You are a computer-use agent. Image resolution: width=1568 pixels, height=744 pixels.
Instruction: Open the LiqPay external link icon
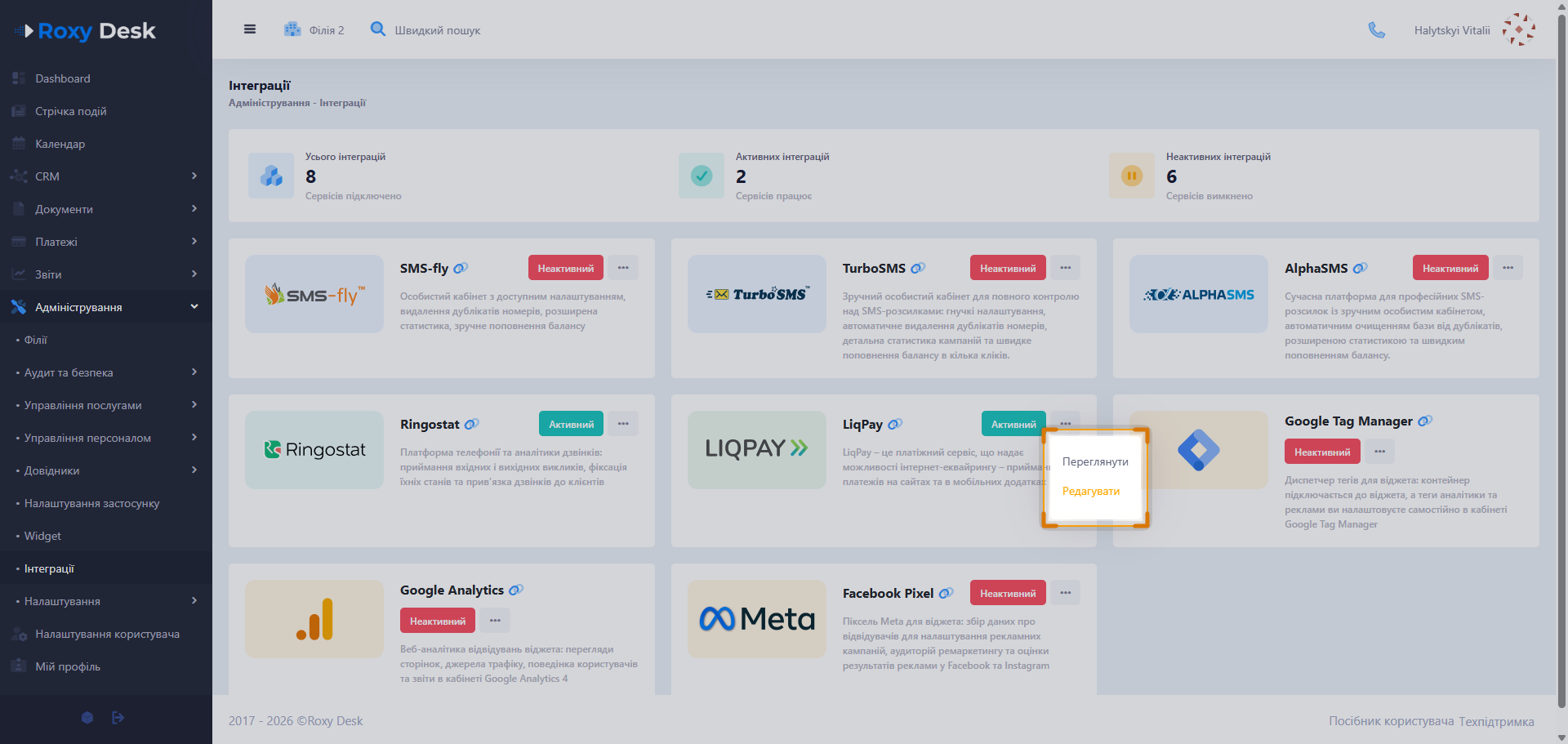(x=895, y=424)
